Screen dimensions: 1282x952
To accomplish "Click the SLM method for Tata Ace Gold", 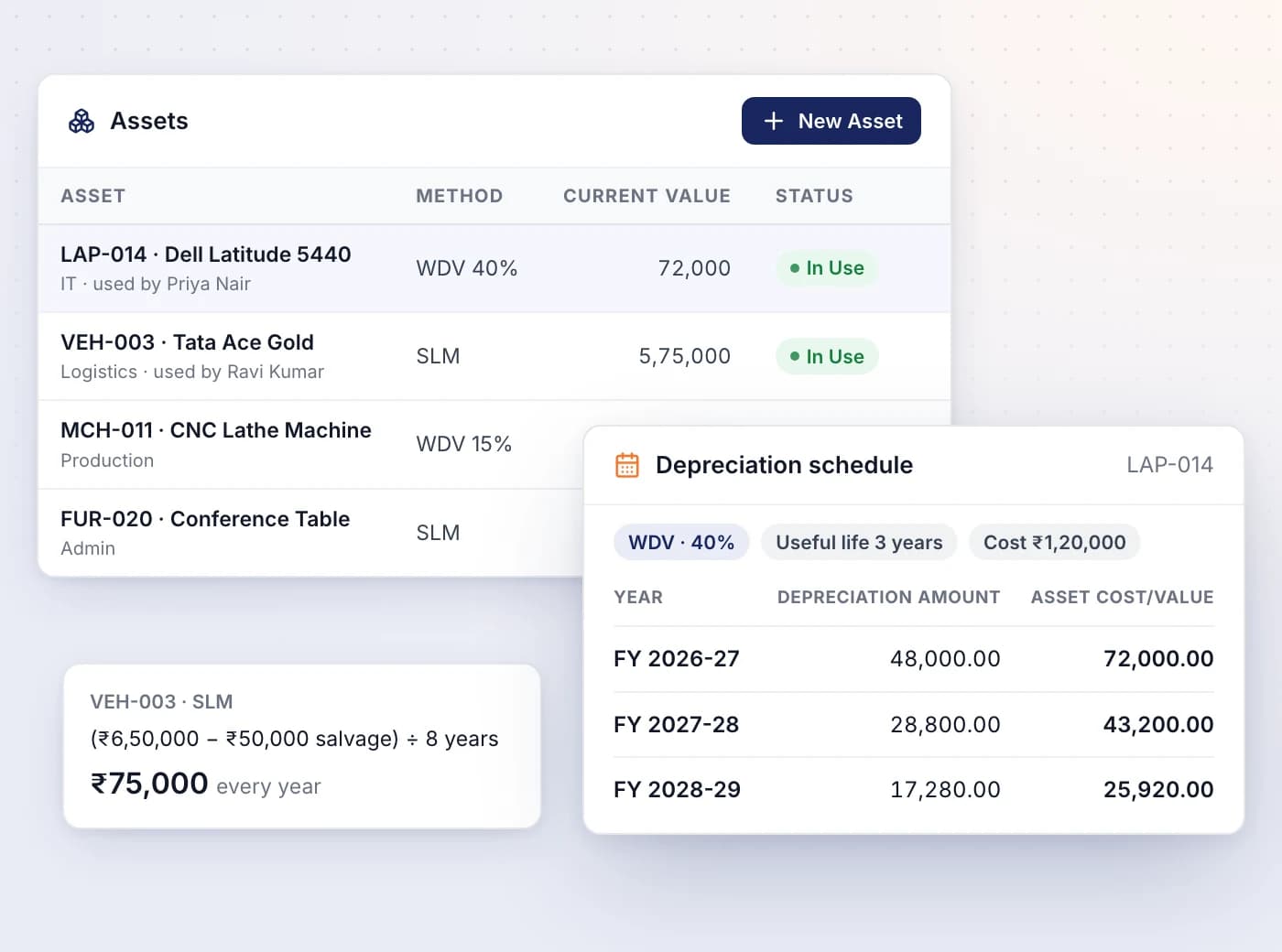I will pos(438,356).
